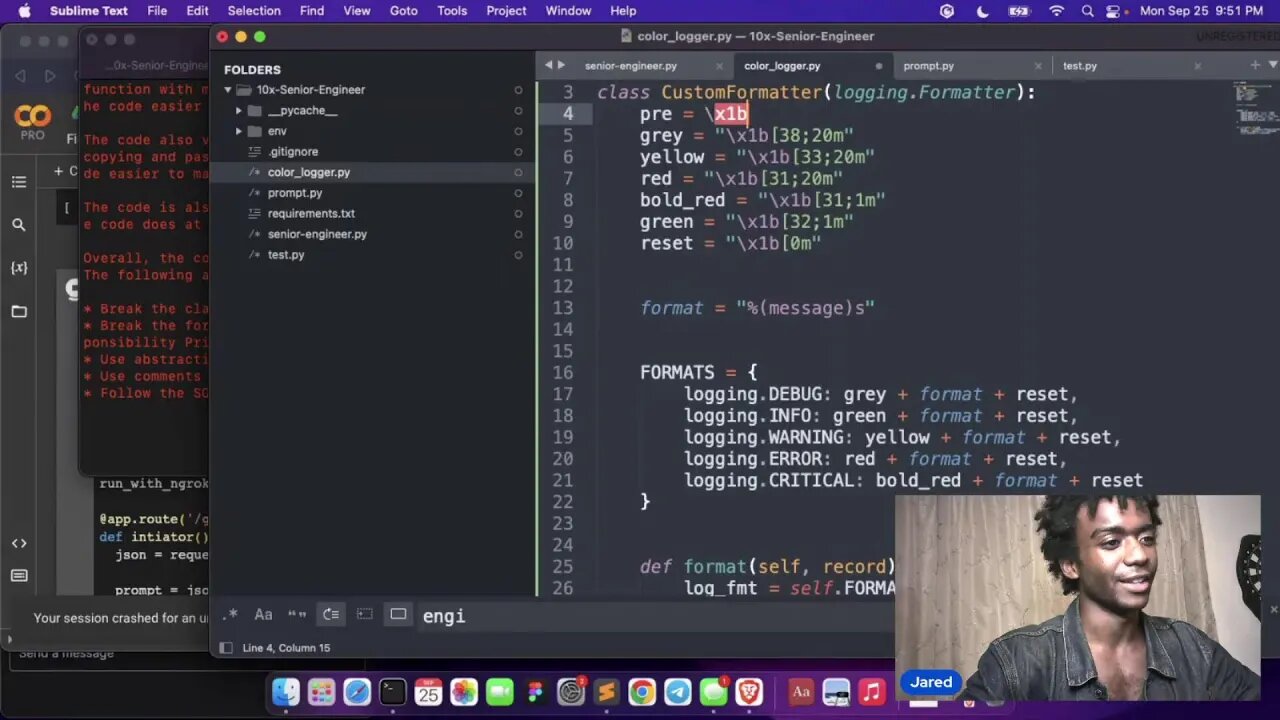Toggle case sensitive option in find bar
Viewport: 1280px width, 720px height.
[263, 614]
